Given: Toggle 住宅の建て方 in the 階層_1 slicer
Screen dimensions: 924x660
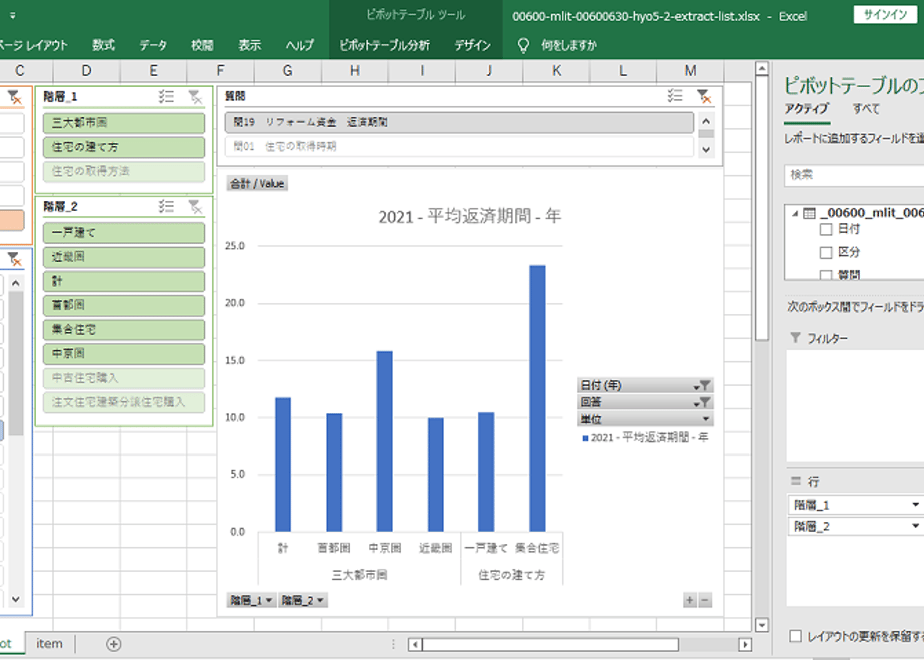Looking at the screenshot, I should click(x=124, y=147).
